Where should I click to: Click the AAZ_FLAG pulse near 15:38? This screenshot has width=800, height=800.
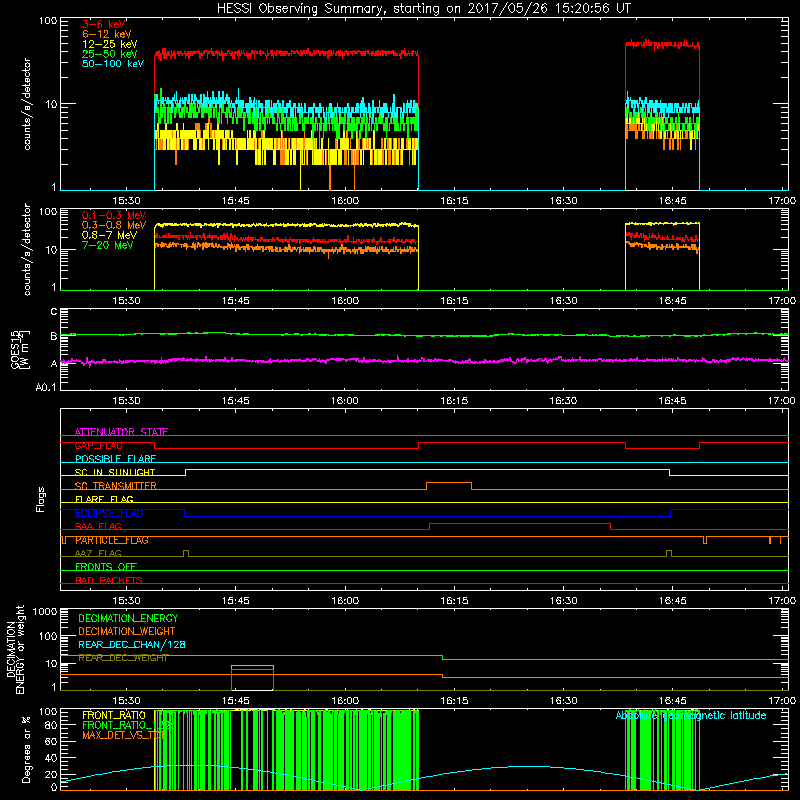click(186, 553)
